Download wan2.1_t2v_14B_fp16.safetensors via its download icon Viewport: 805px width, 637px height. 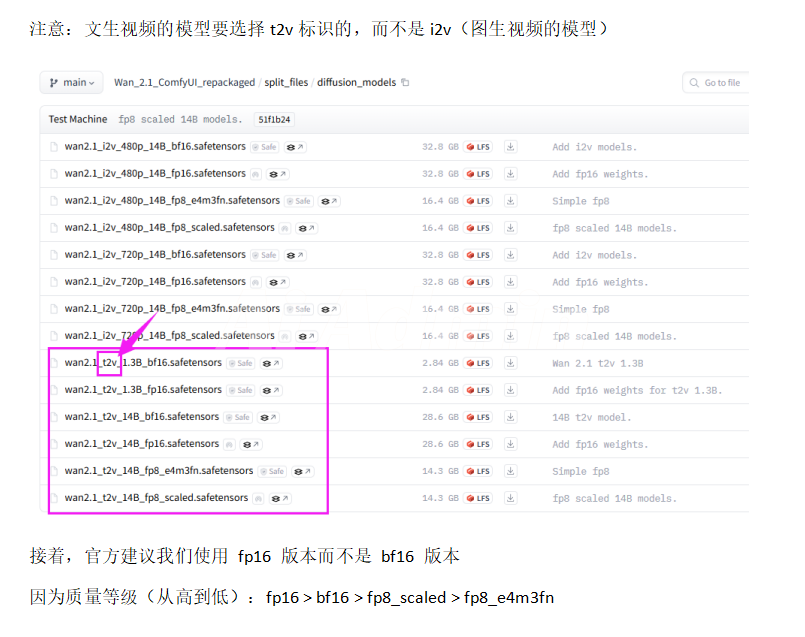point(510,444)
